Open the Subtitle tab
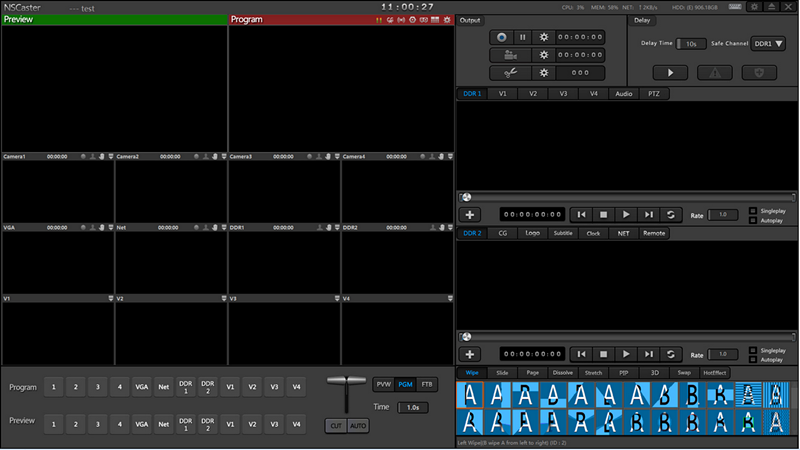This screenshot has width=800, height=450. [x=563, y=233]
